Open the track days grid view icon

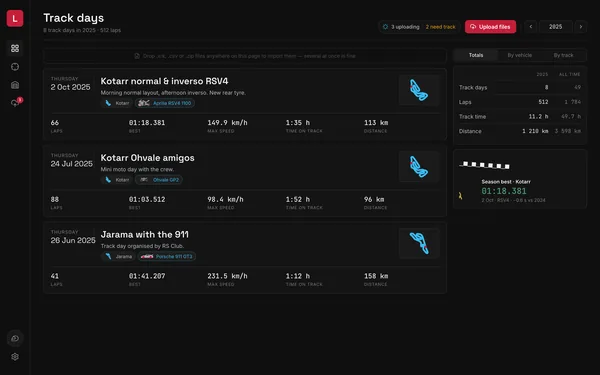15,48
